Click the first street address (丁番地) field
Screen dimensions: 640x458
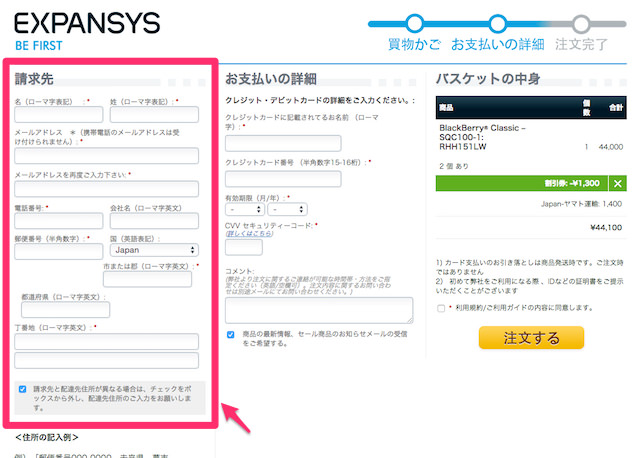pos(107,341)
